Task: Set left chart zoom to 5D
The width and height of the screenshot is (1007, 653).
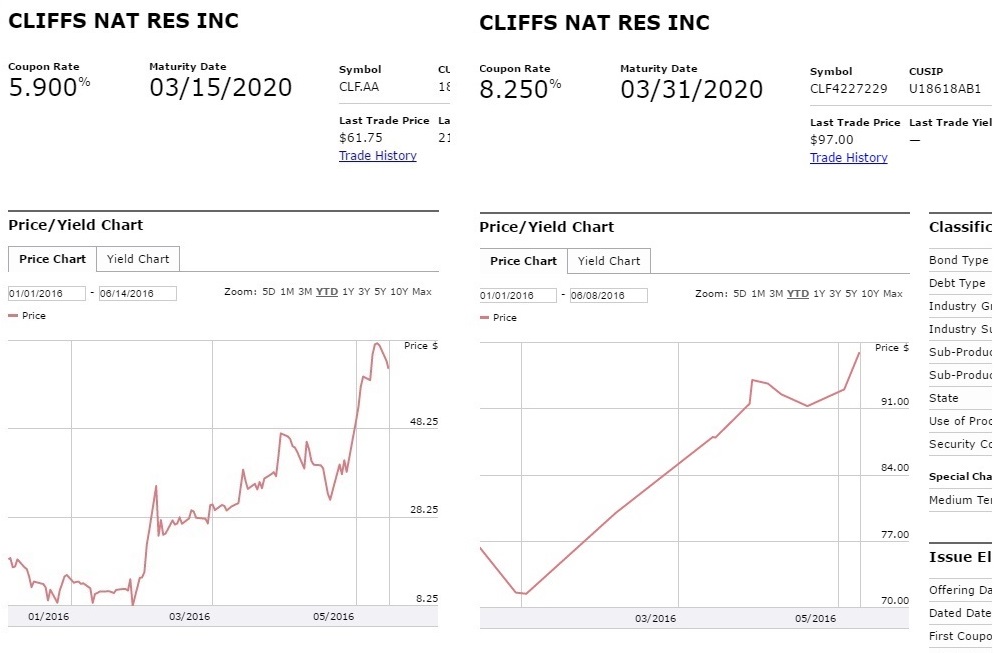Action: tap(268, 292)
